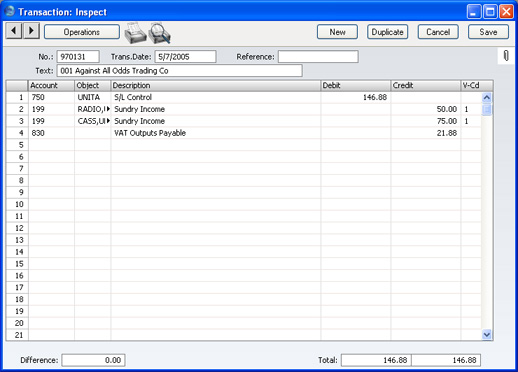Image resolution: width=518 pixels, height=372 pixels.
Task: Minimize the Transaction window
Action: (474, 12)
